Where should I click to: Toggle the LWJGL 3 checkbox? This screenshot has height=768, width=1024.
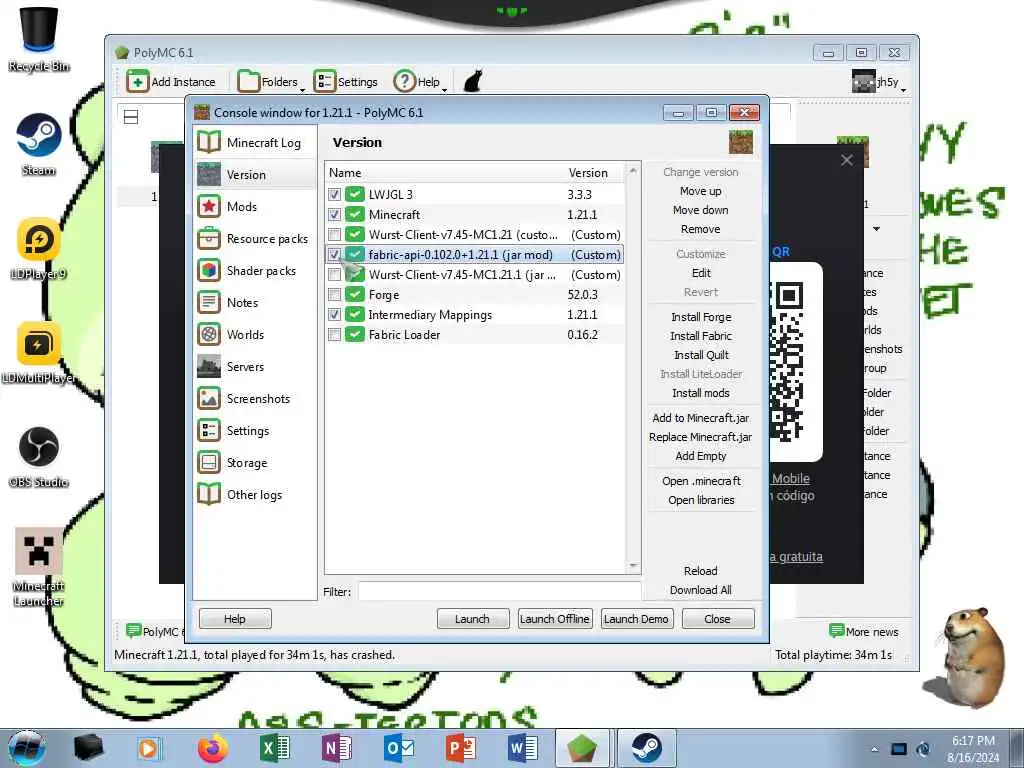[334, 195]
